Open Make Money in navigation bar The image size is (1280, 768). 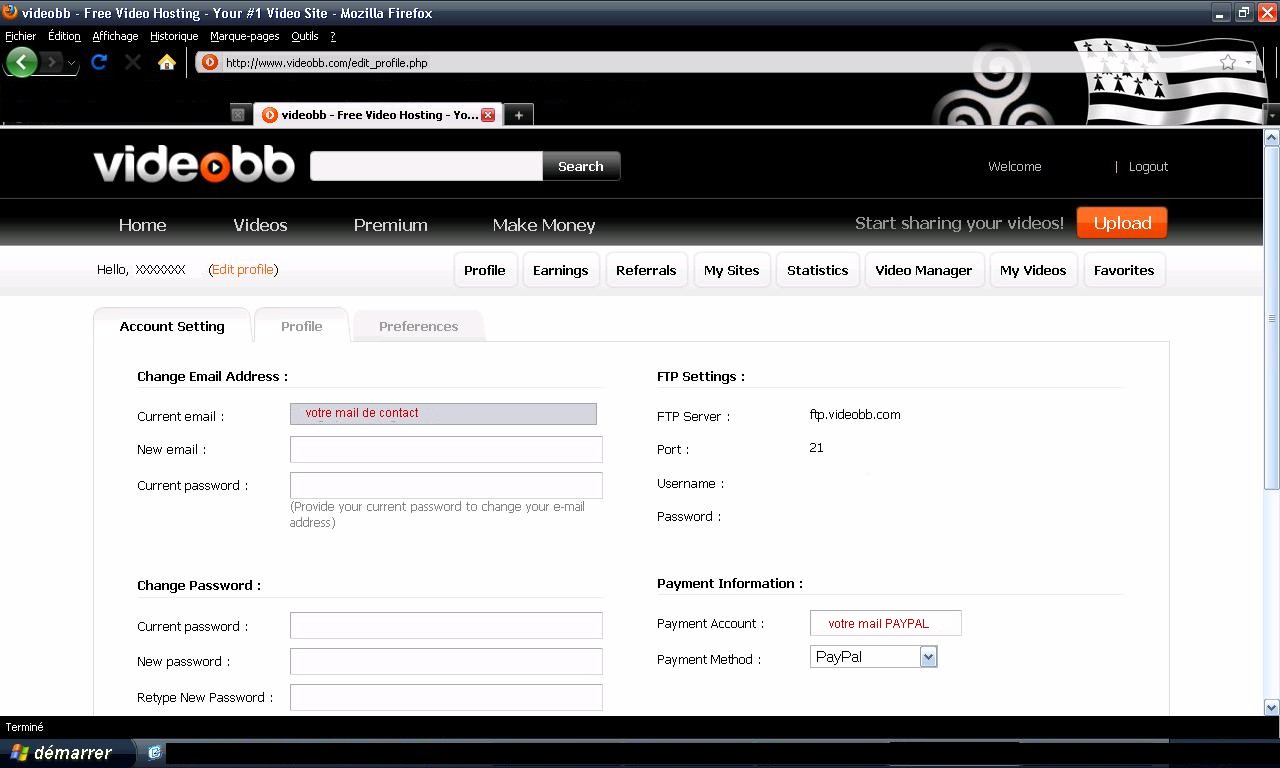(x=544, y=225)
